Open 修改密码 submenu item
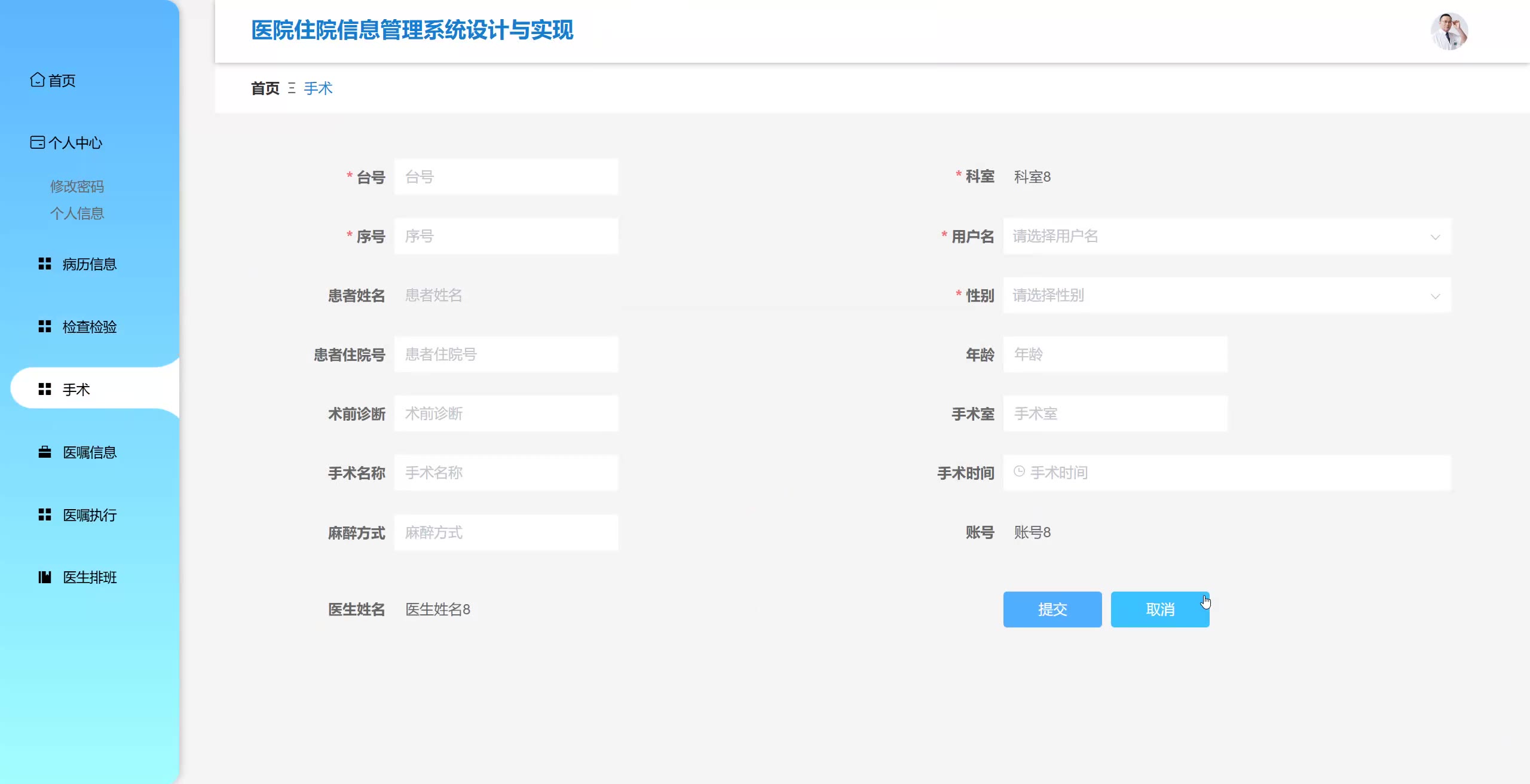Viewport: 1530px width, 784px height. 77,186
